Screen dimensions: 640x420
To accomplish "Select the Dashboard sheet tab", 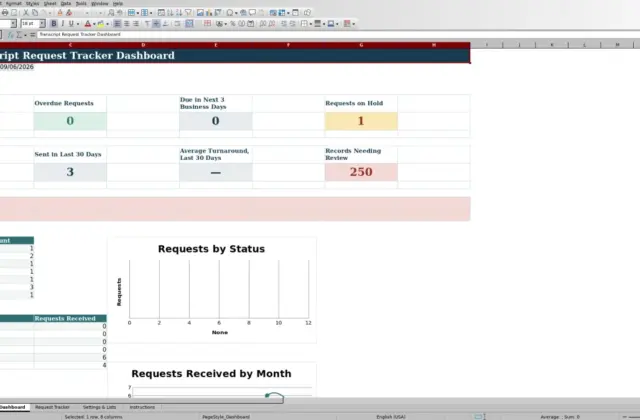I will tap(13, 407).
